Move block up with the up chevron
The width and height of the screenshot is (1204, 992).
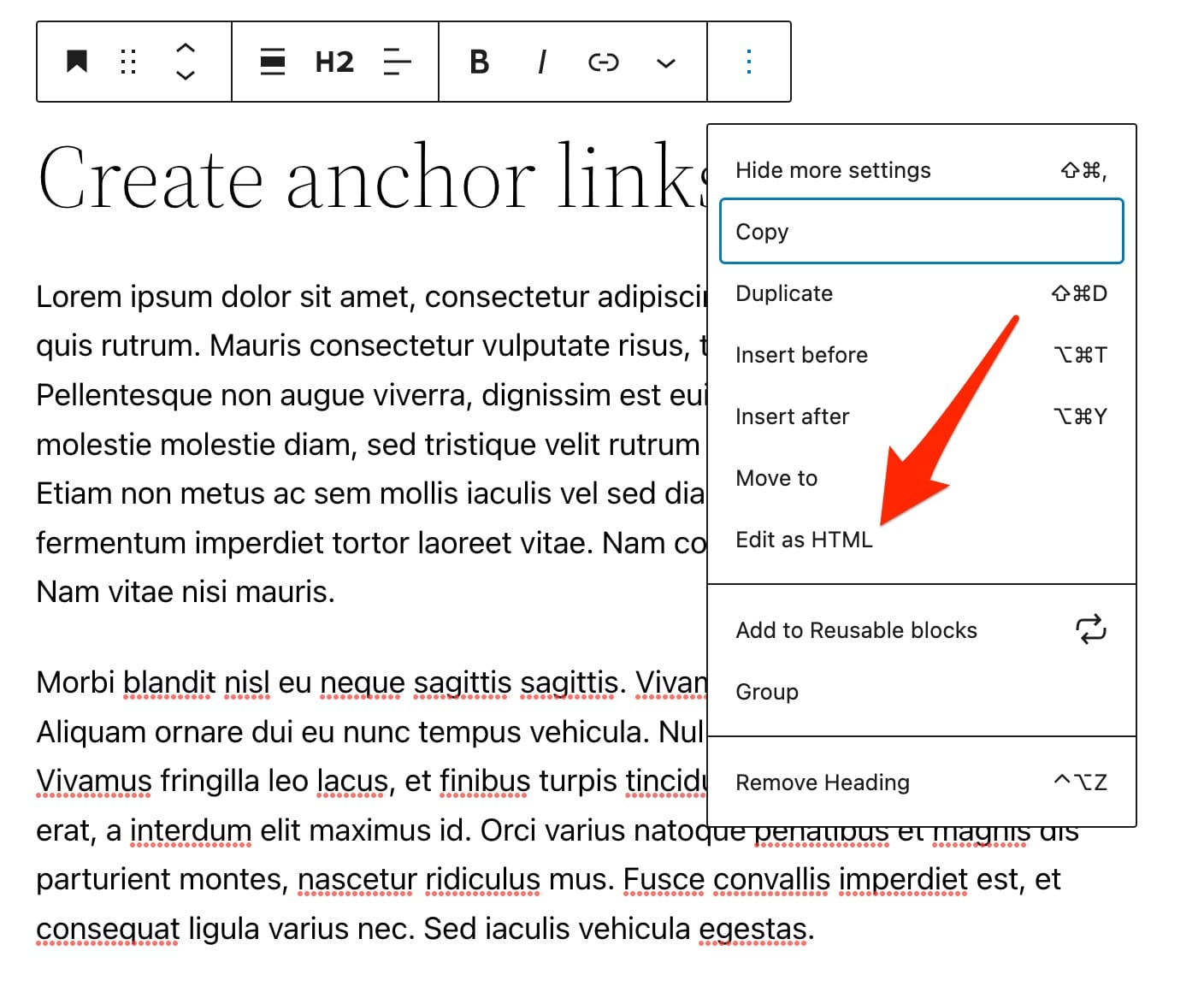(x=186, y=48)
